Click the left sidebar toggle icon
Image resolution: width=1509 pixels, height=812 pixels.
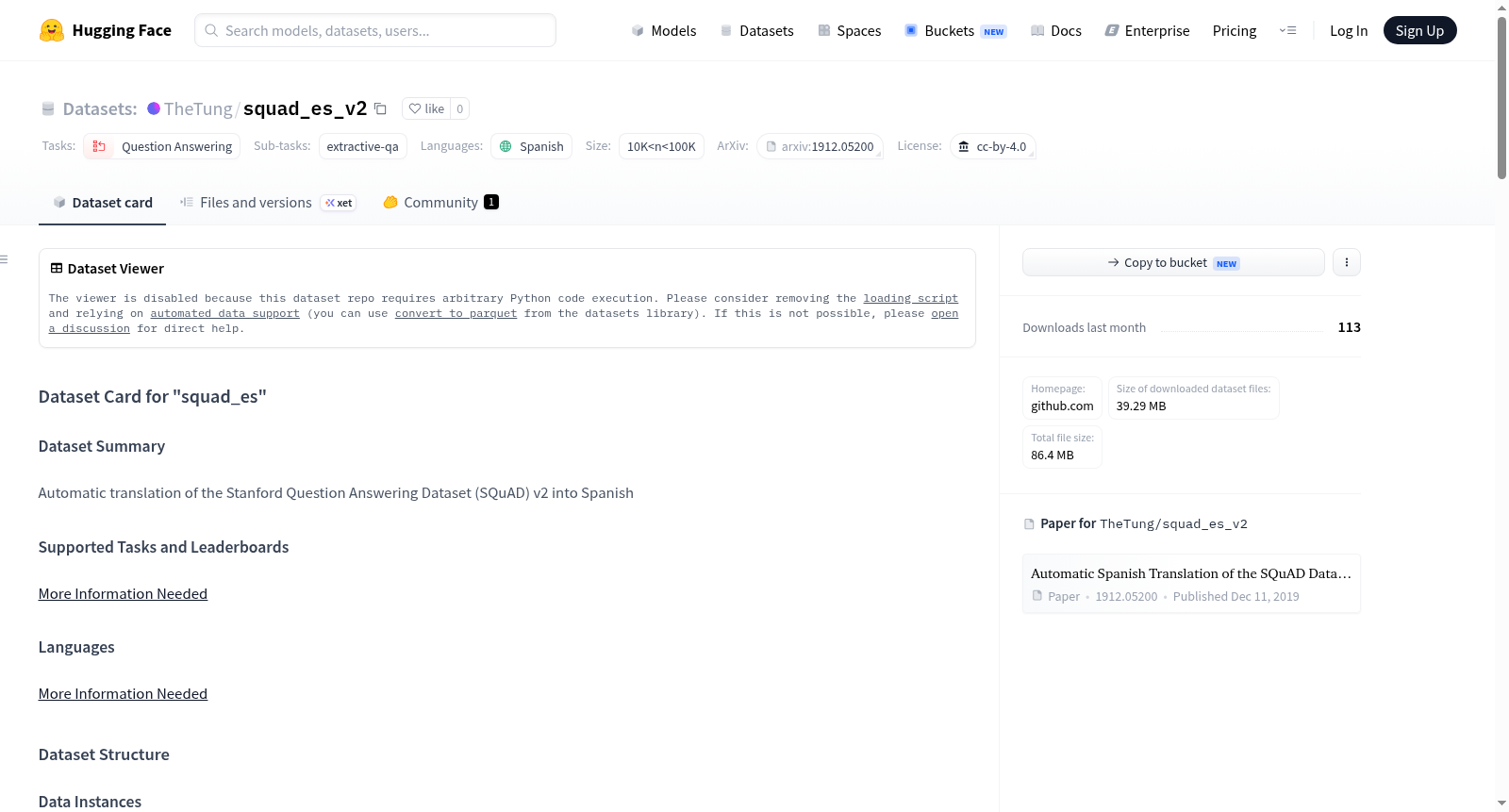[x=4, y=259]
